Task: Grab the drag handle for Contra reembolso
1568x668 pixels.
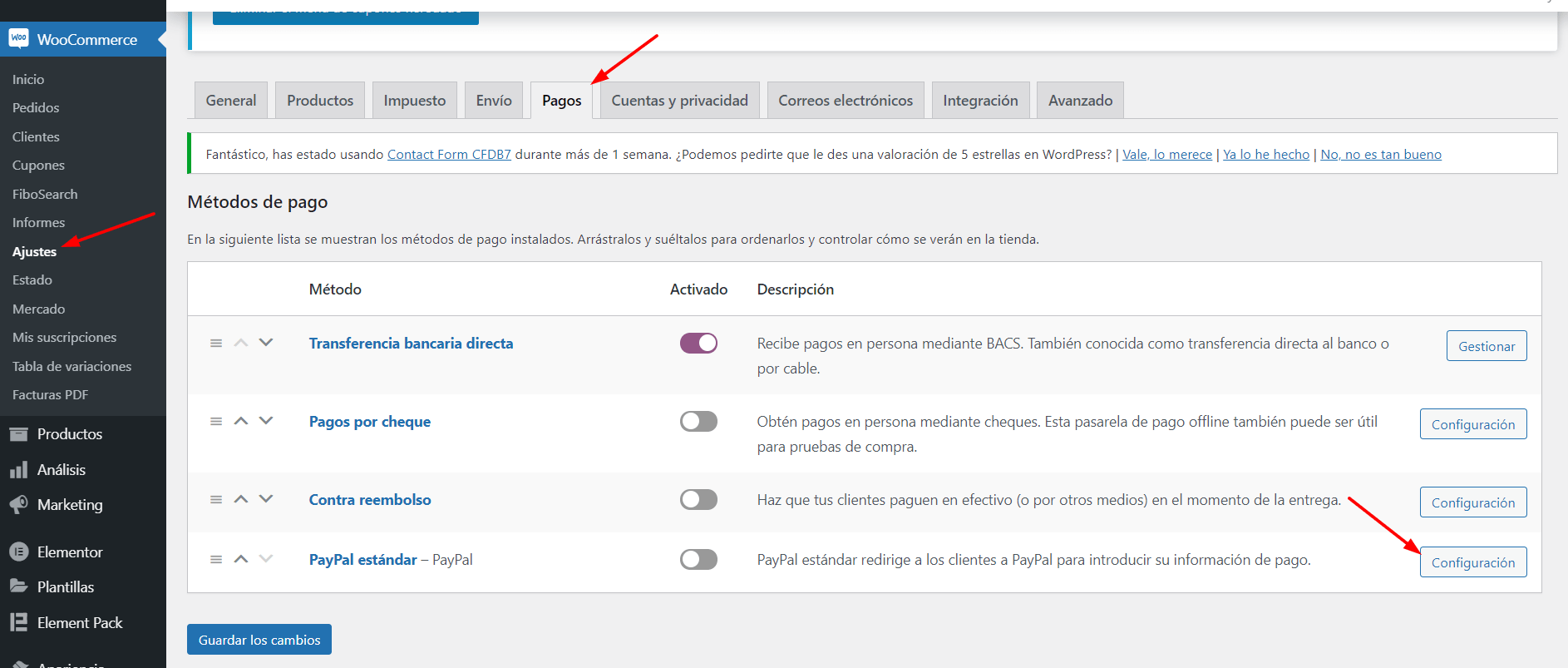Action: click(x=216, y=499)
